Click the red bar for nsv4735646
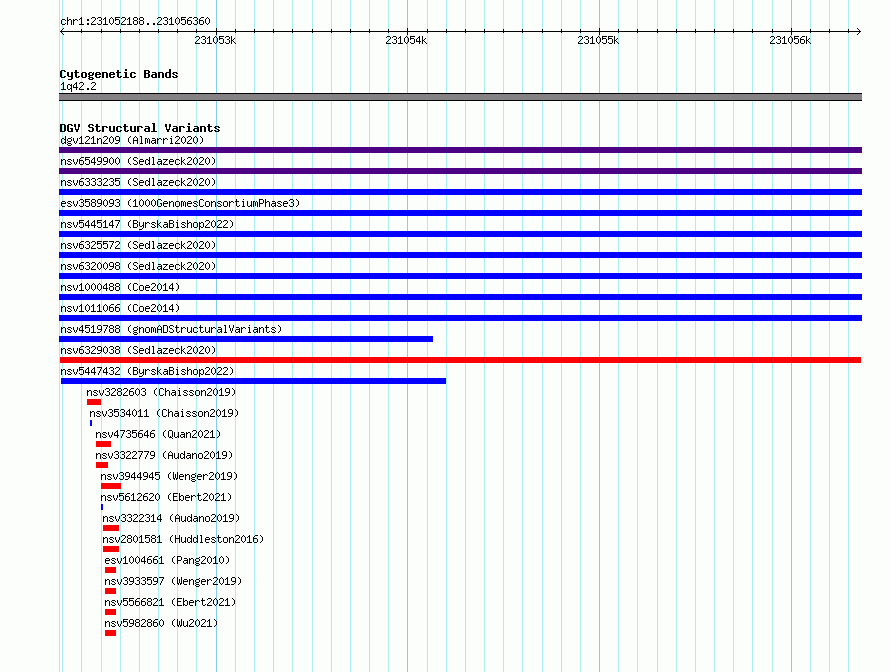The width and height of the screenshot is (890, 672). (103, 444)
